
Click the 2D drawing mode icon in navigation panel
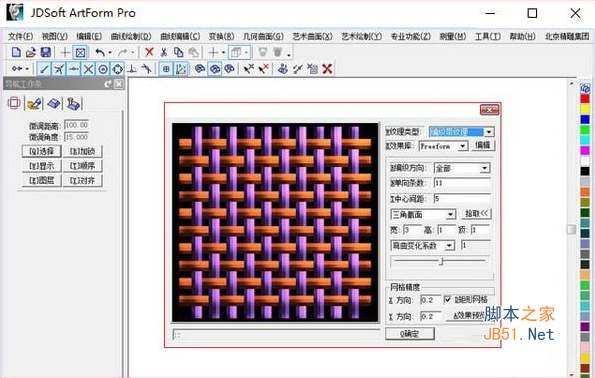(x=14, y=103)
